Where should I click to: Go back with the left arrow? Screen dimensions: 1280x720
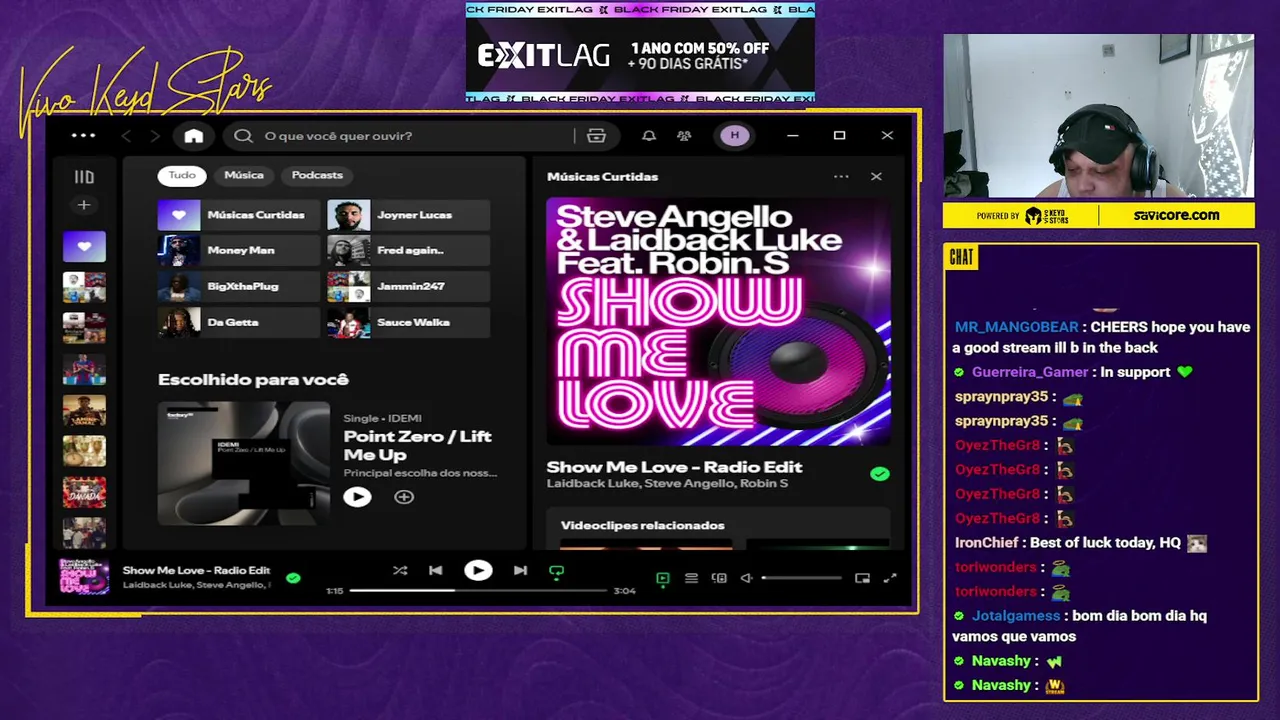(126, 136)
